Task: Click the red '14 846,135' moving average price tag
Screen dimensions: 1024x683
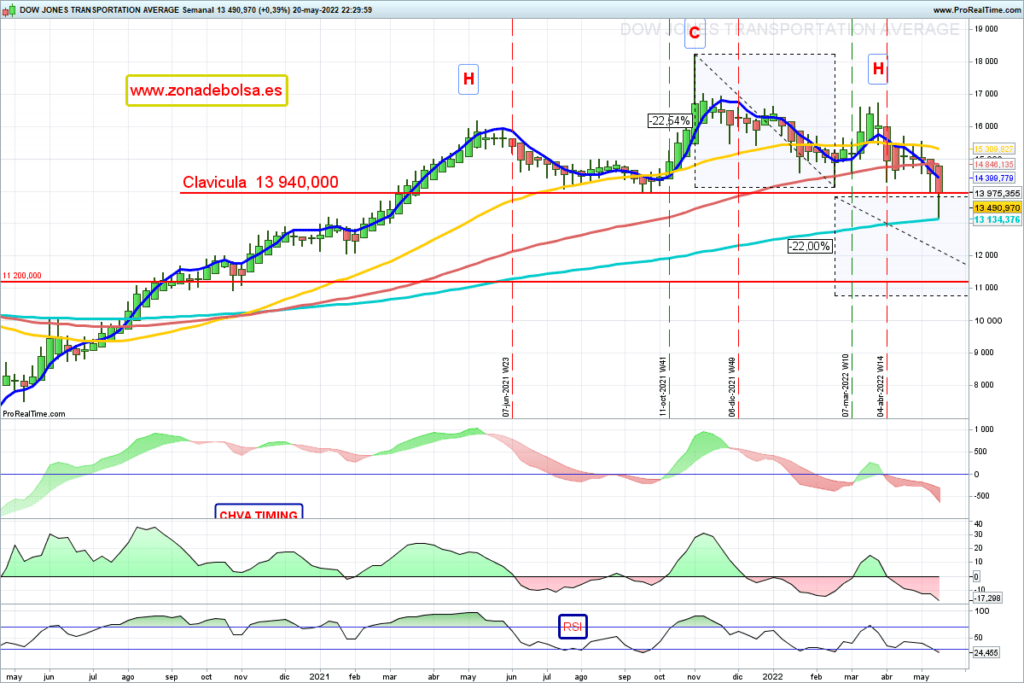Action: [994, 165]
